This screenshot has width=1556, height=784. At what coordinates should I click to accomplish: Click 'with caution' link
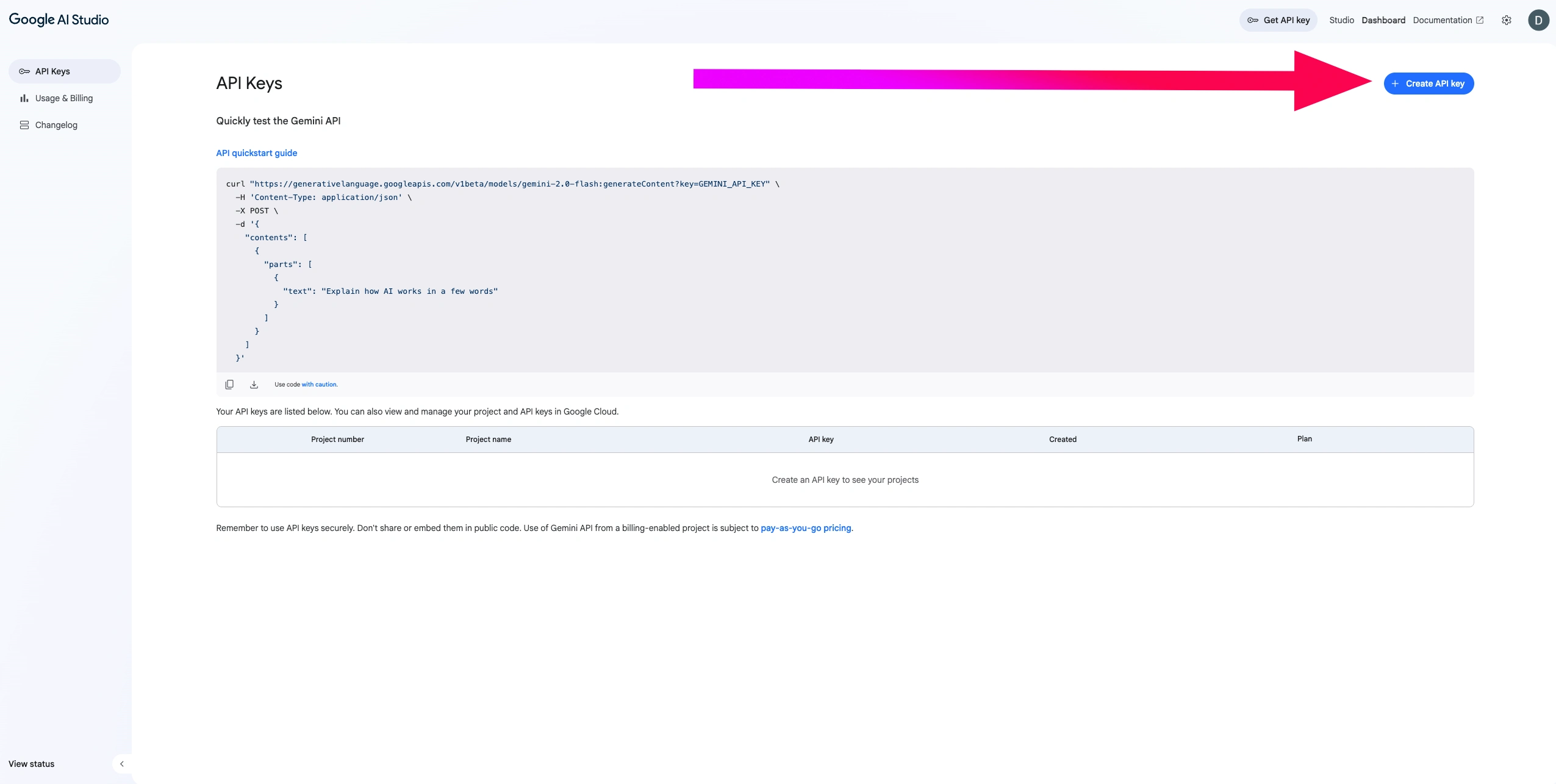tap(319, 385)
